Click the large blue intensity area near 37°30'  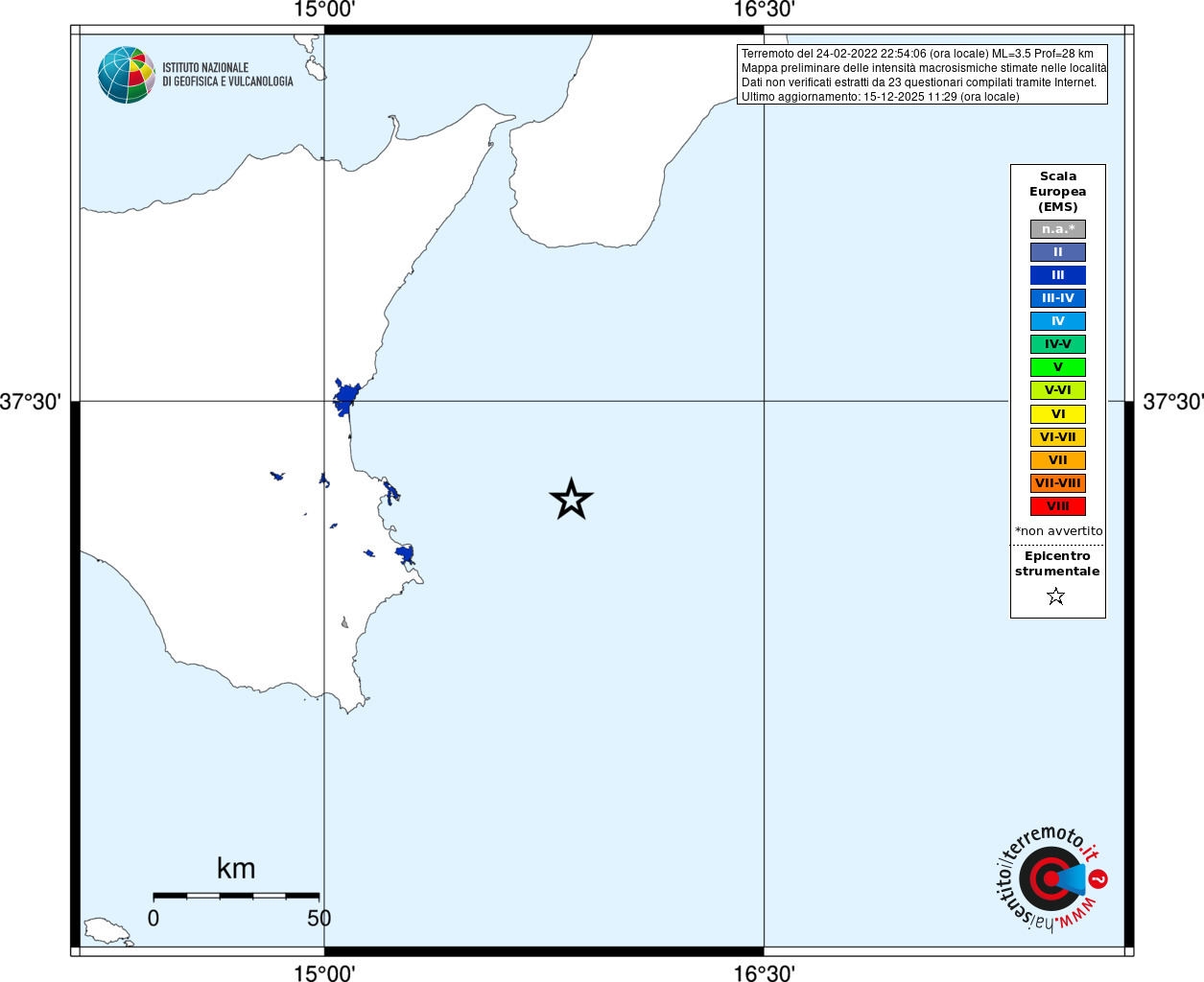pyautogui.click(x=345, y=397)
